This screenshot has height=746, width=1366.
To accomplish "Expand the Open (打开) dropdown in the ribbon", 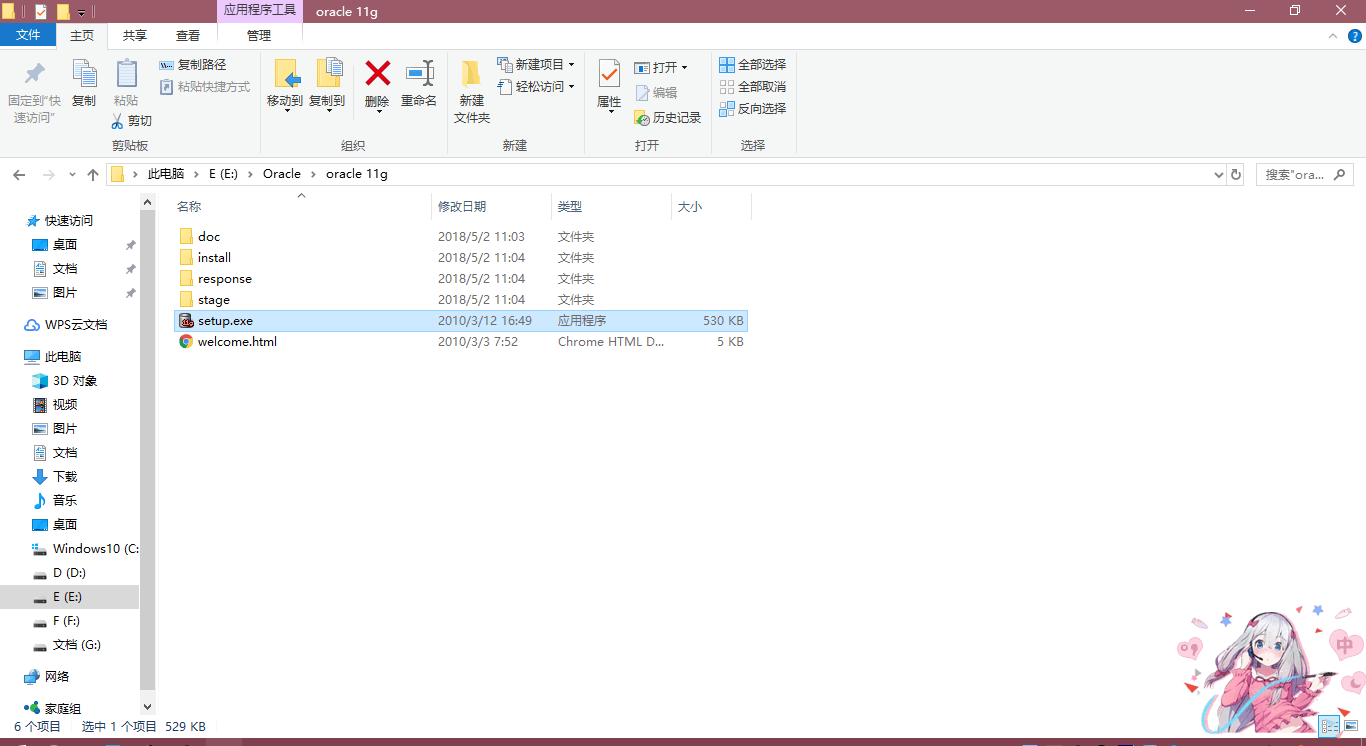I will tap(684, 68).
